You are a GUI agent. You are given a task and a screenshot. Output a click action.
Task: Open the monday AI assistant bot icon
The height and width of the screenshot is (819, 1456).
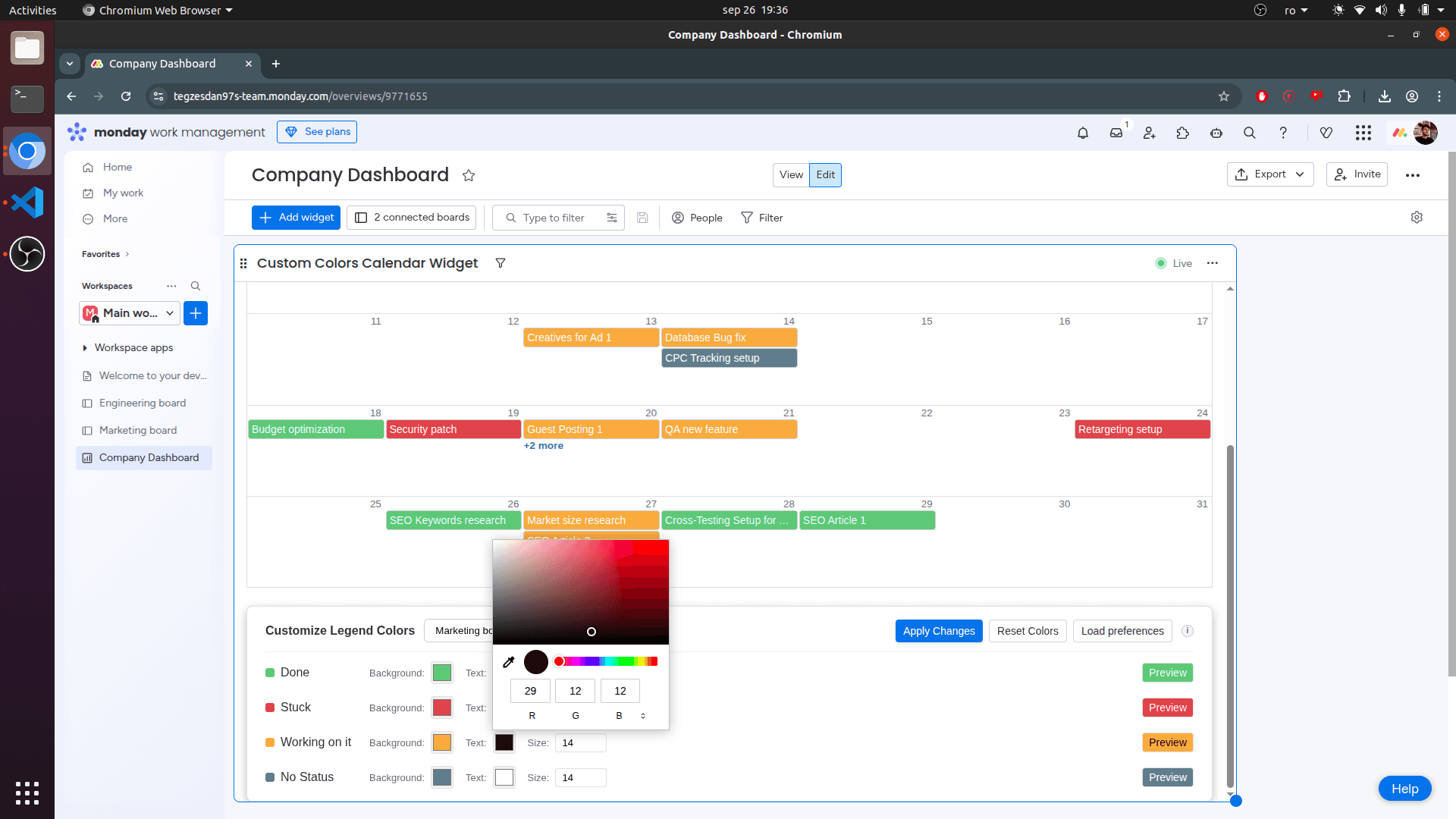[1216, 133]
